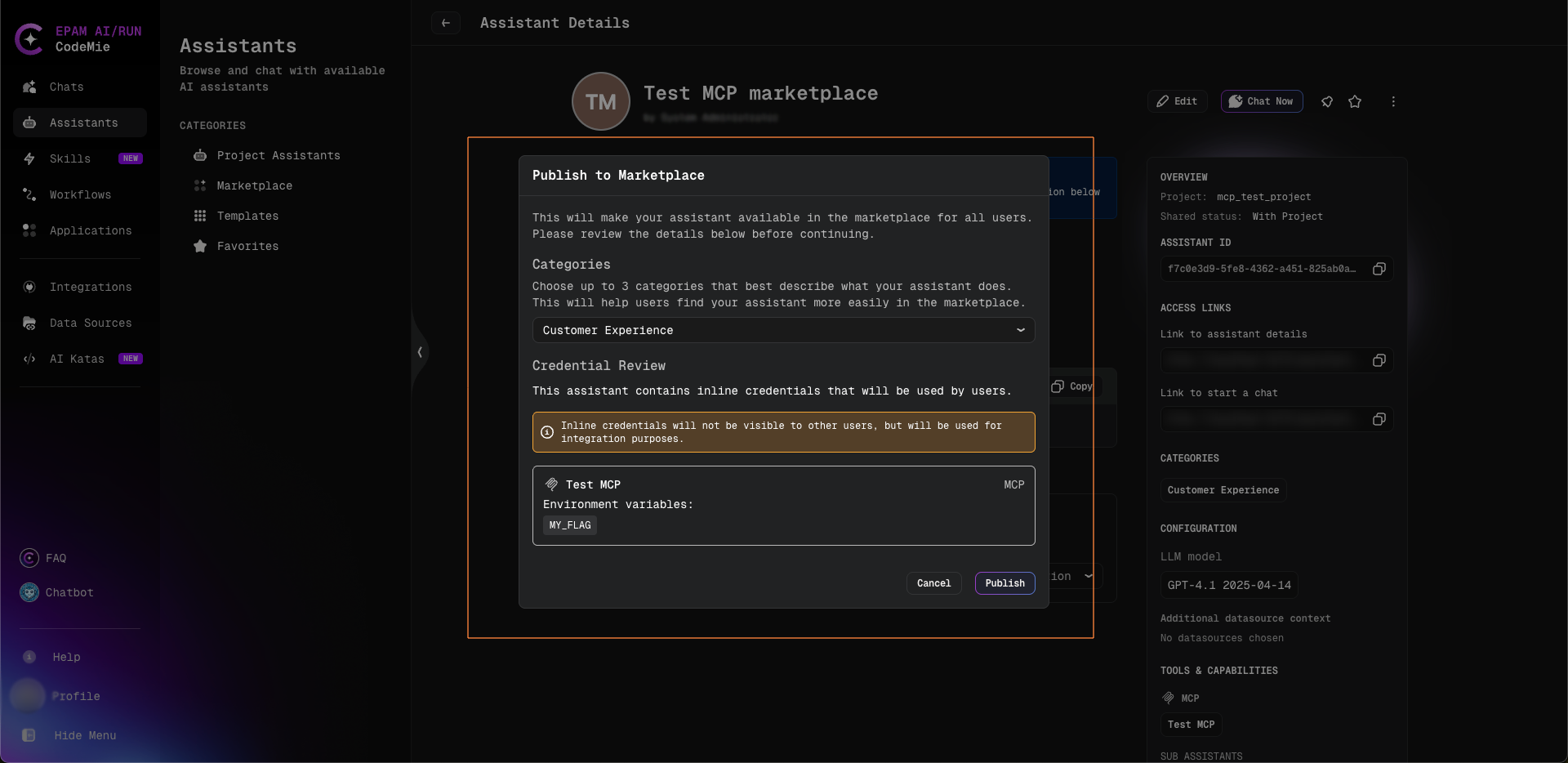Collapse the categories side panel arrow

click(x=420, y=352)
